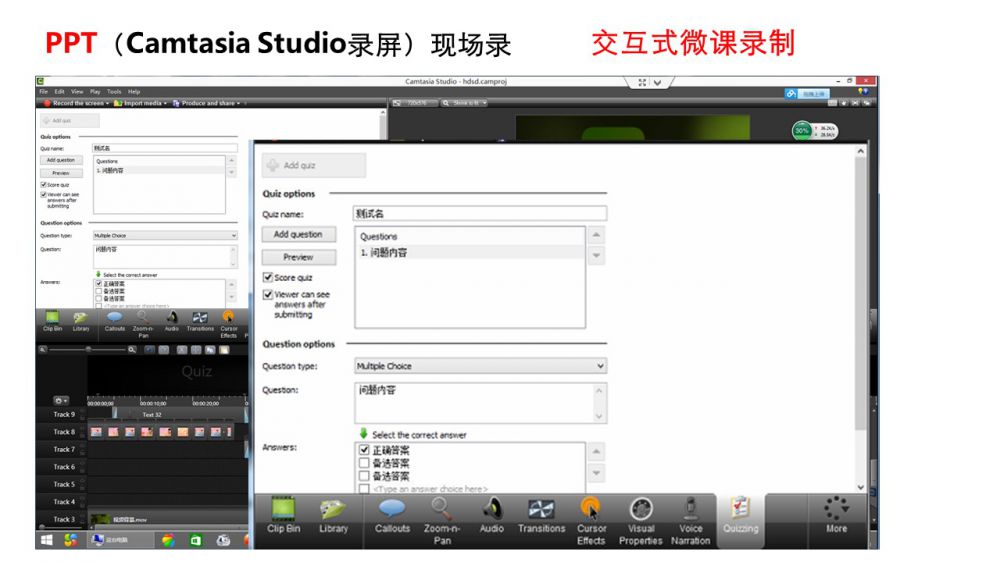This screenshot has width=1000, height=562.
Task: Uncheck the first answer 正确答案 checkbox
Action: 364,451
